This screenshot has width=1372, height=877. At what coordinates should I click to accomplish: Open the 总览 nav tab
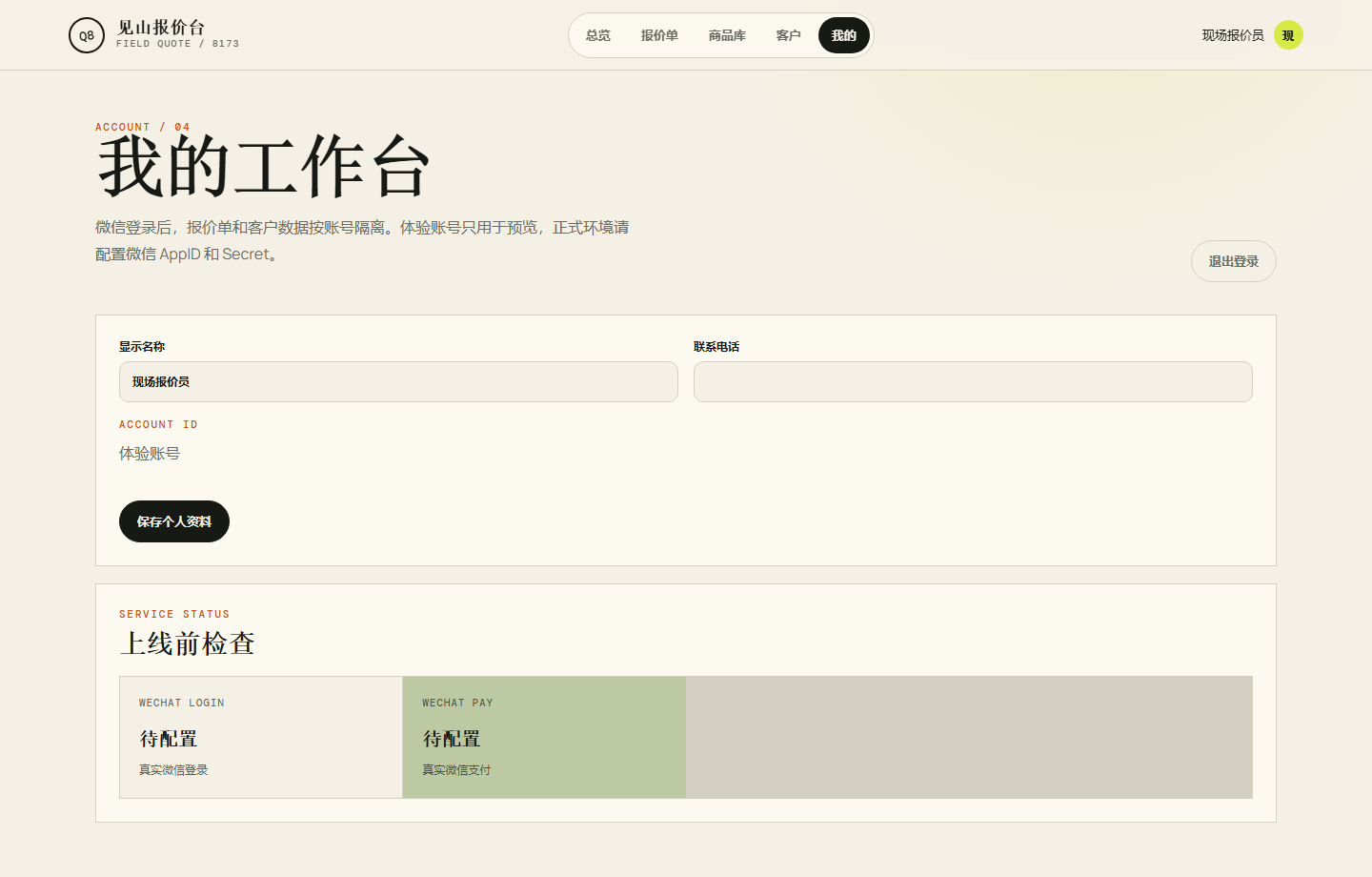click(x=598, y=35)
